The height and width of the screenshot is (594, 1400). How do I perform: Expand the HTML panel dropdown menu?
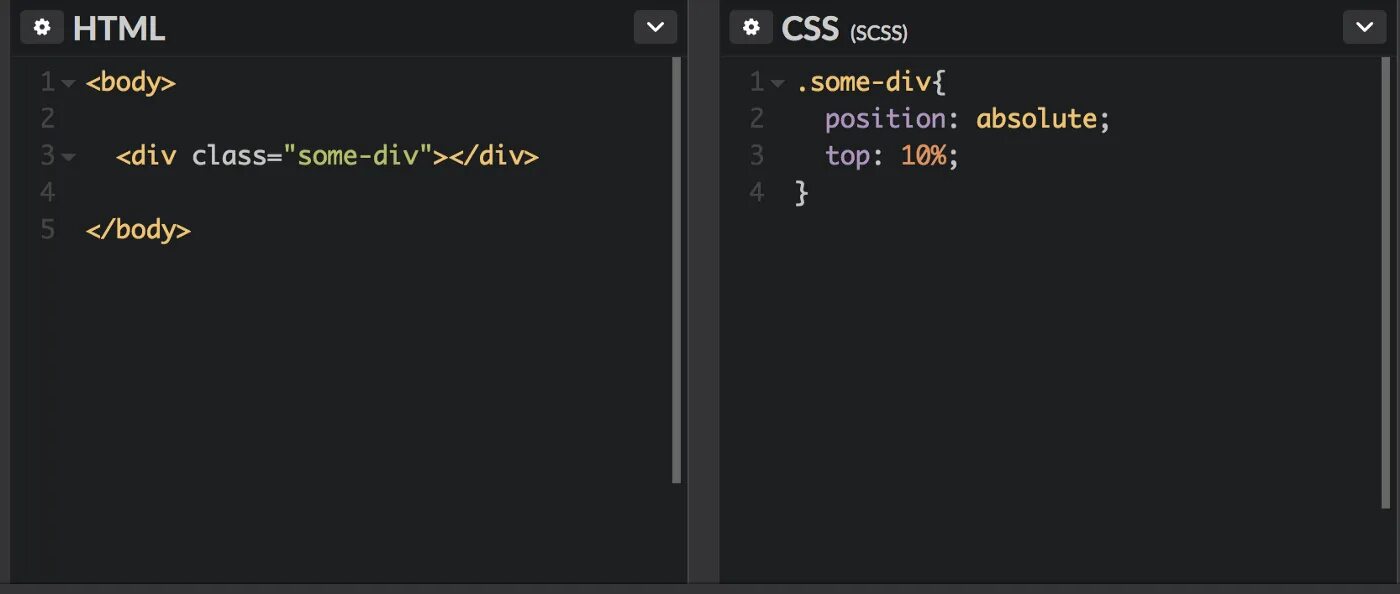tap(655, 28)
